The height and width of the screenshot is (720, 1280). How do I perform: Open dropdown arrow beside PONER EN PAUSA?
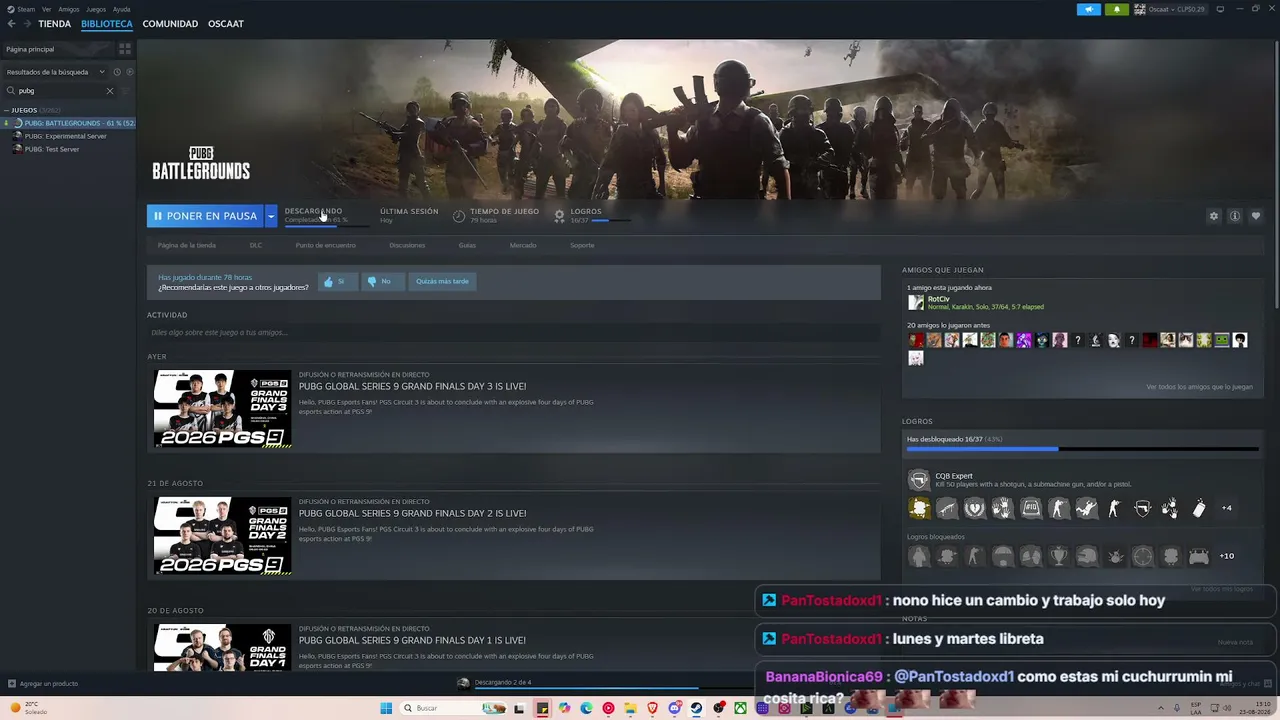(271, 216)
